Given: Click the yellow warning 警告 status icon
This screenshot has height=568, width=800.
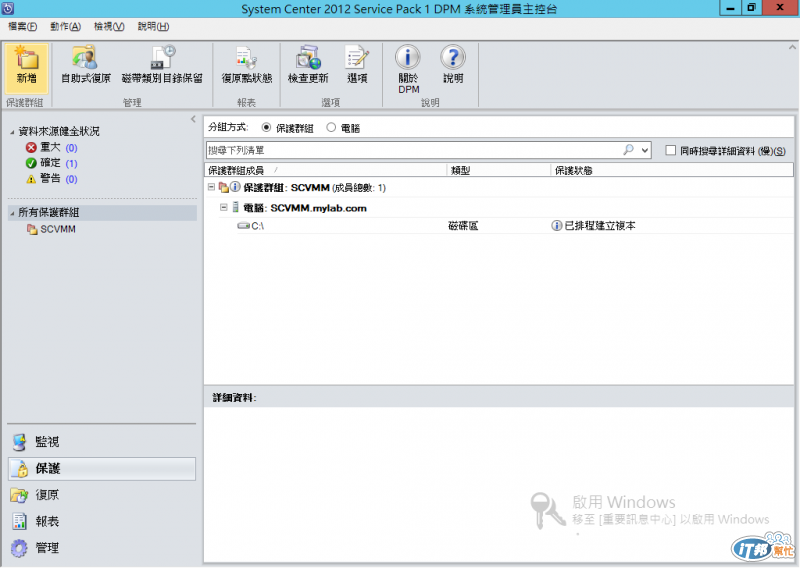Looking at the screenshot, I should point(31,179).
